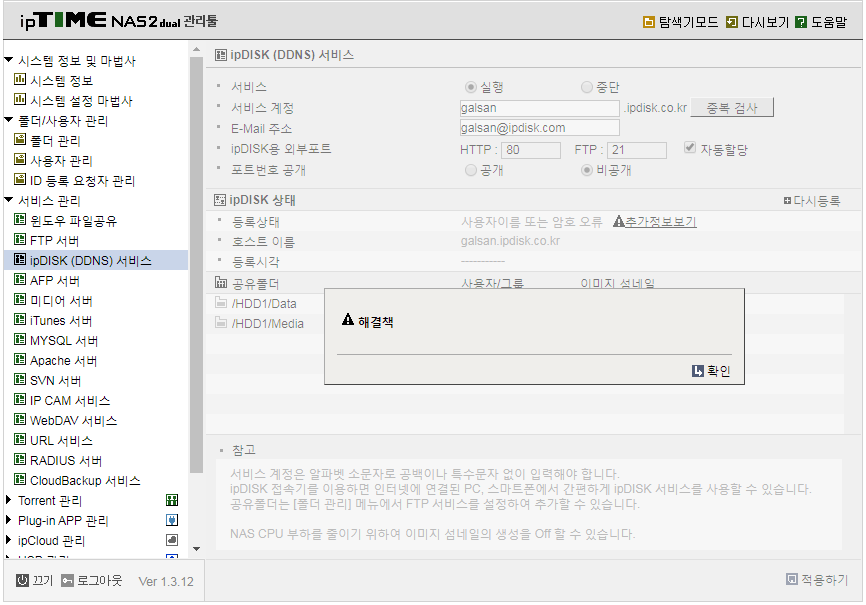Select the 비공개 port radio button

pos(587,170)
